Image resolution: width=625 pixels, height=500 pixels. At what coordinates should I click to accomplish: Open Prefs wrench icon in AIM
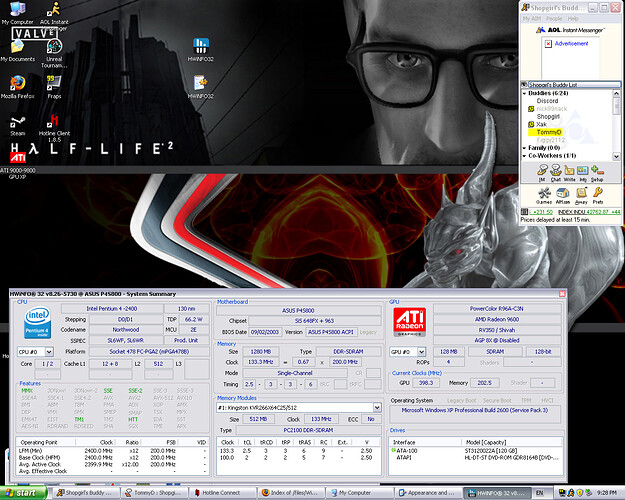[597, 196]
